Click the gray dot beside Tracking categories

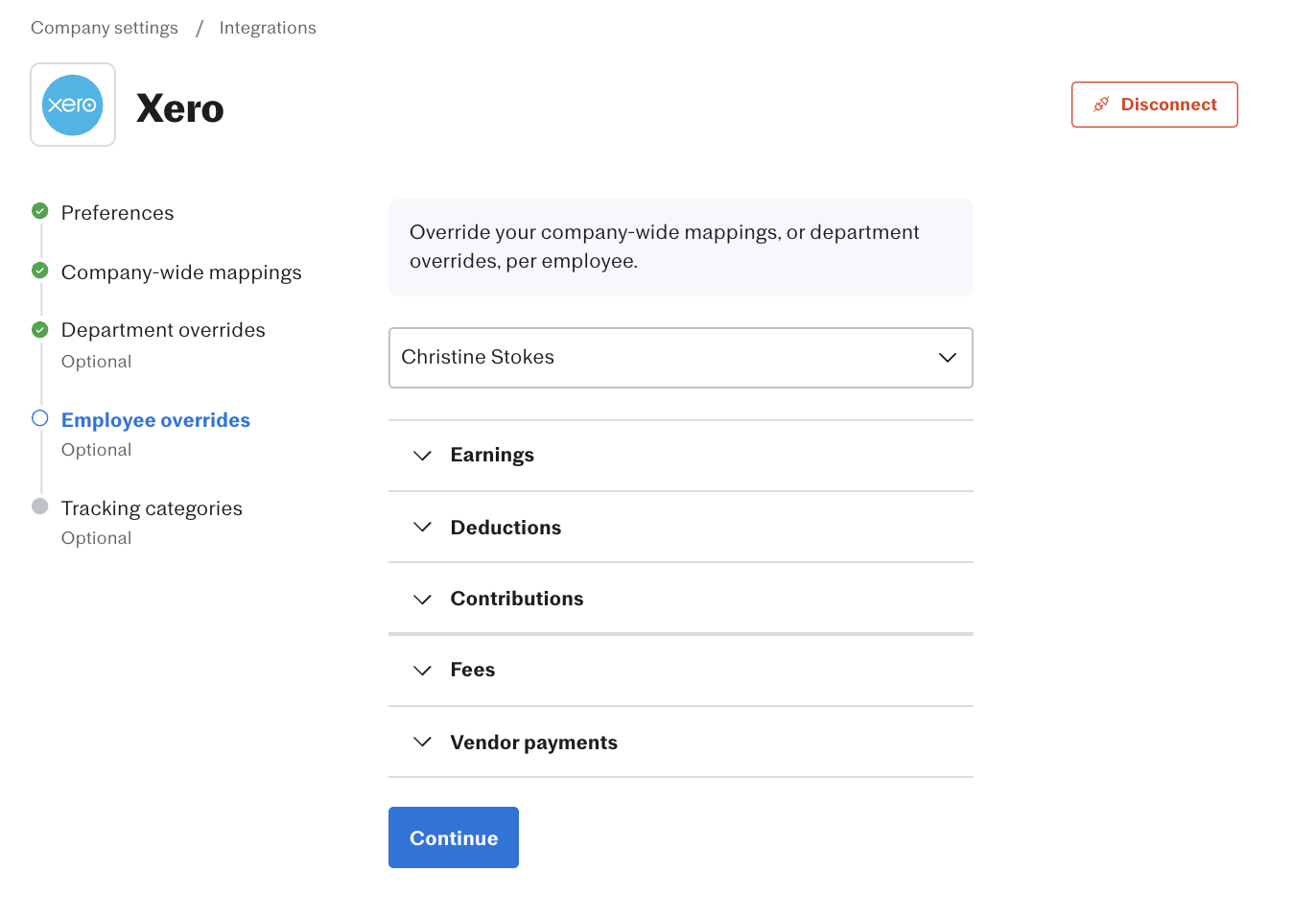(x=39, y=507)
